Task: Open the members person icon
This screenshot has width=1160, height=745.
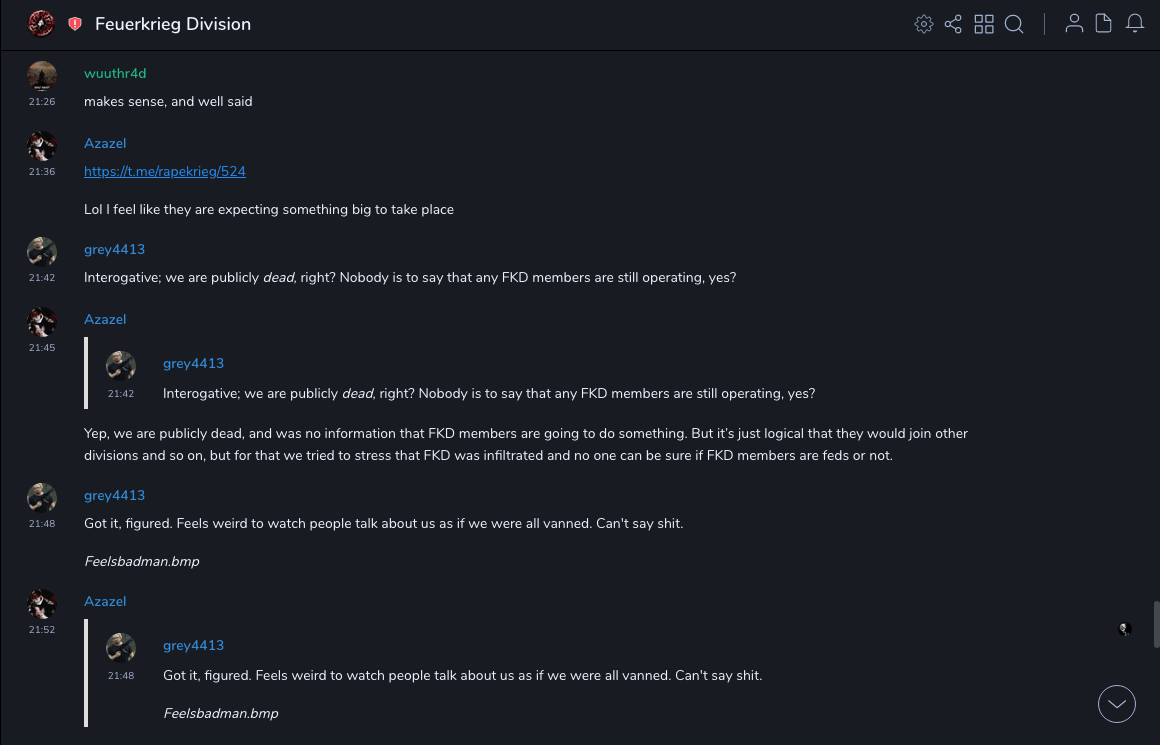Action: [1074, 24]
